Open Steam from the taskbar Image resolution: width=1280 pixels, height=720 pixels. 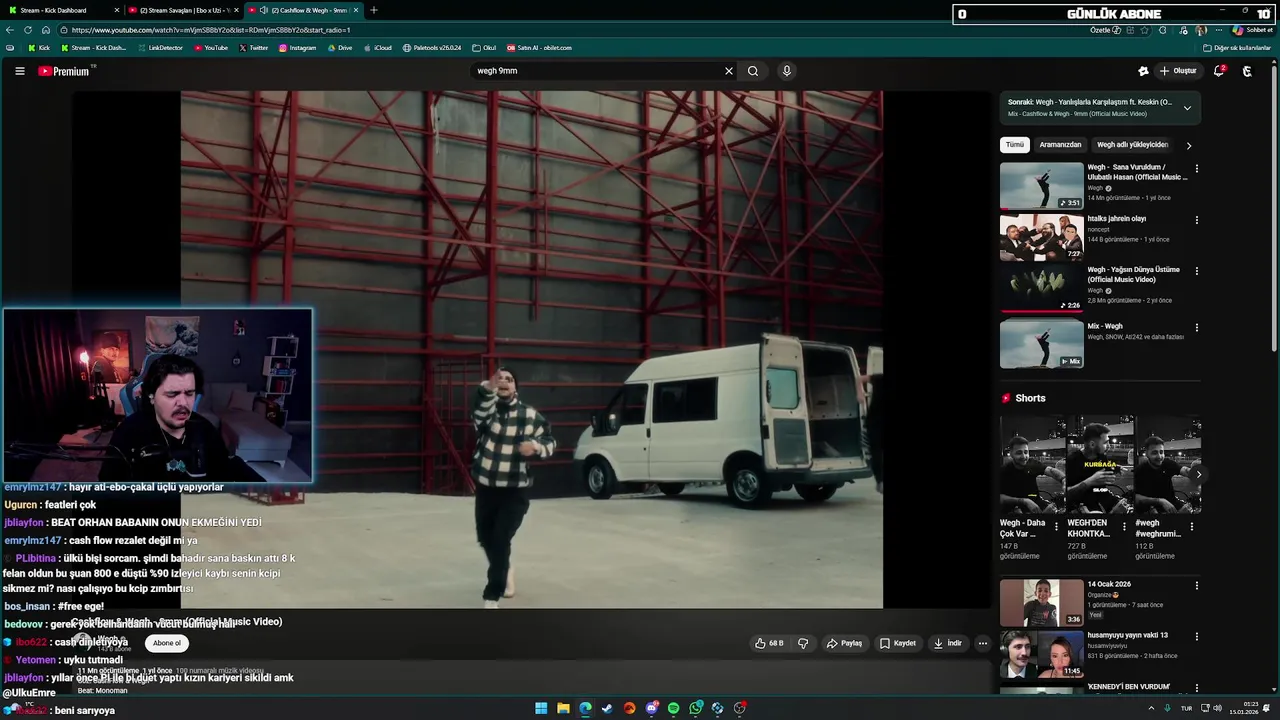point(607,708)
